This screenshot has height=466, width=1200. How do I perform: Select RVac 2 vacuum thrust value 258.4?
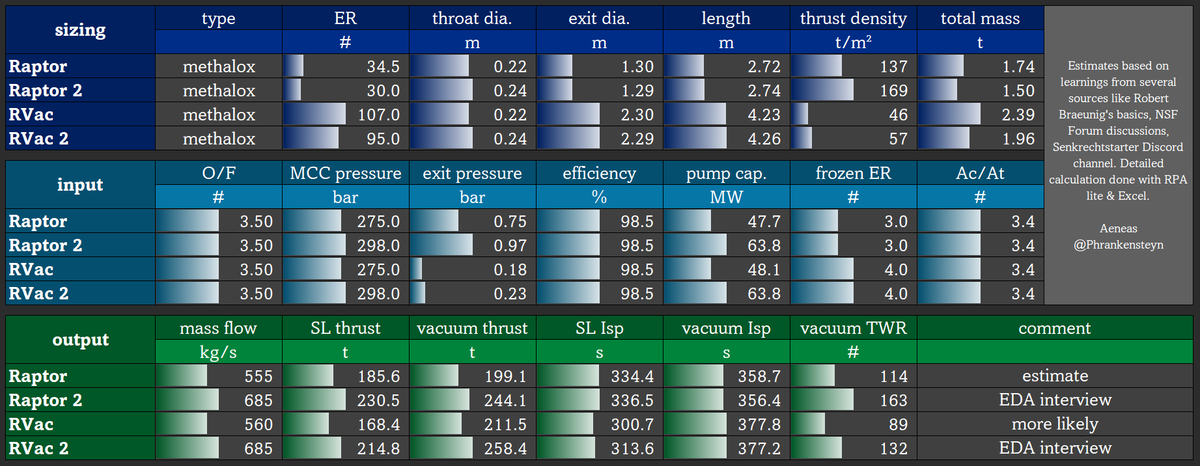pos(471,448)
